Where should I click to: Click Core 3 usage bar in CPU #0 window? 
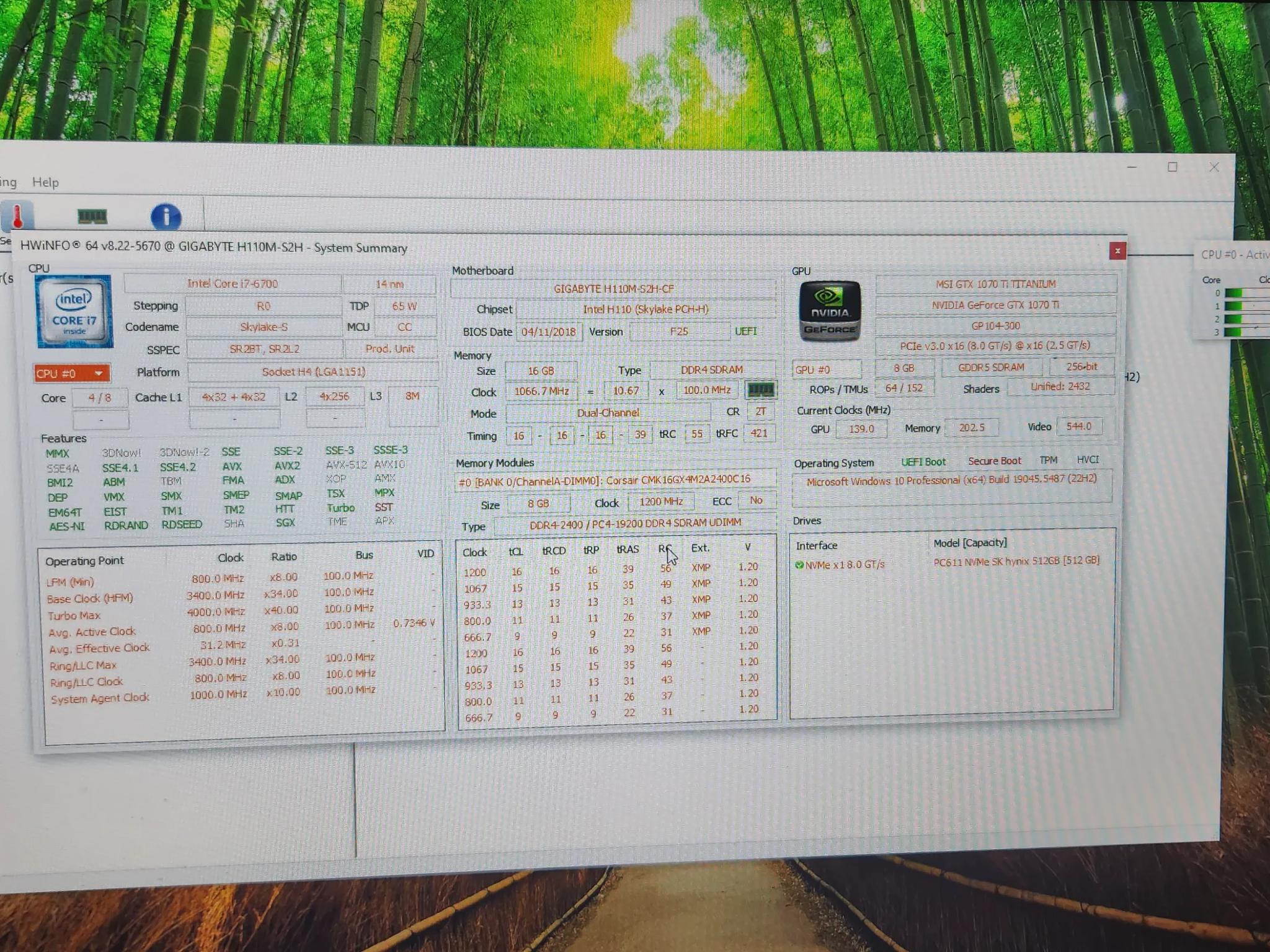[1246, 332]
